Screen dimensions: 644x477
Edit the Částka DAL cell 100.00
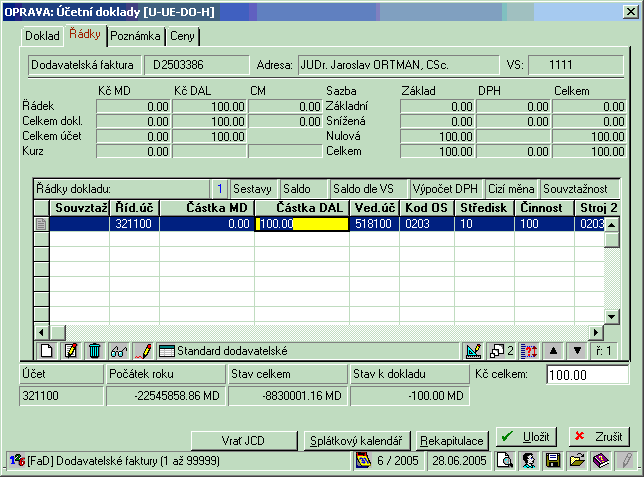pos(302,224)
